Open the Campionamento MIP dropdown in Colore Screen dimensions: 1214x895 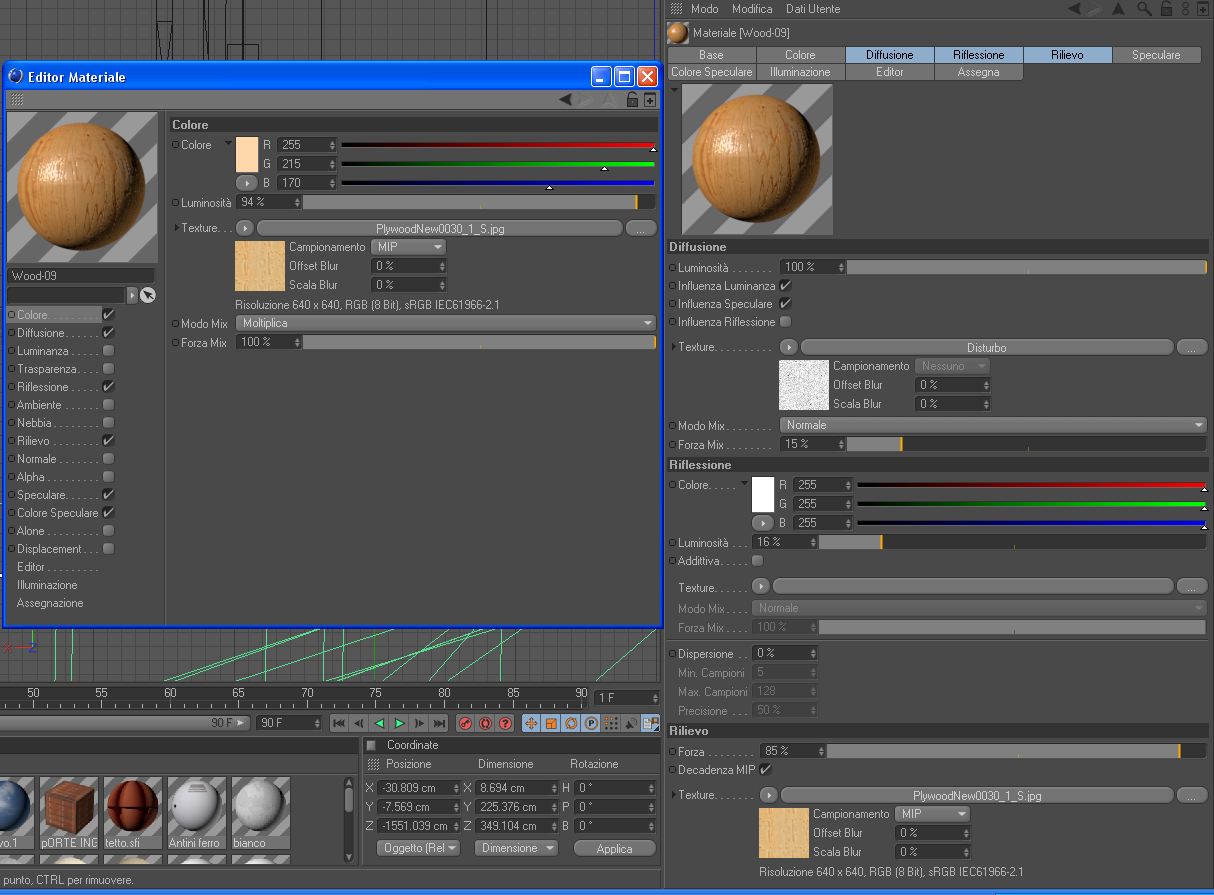(x=408, y=247)
